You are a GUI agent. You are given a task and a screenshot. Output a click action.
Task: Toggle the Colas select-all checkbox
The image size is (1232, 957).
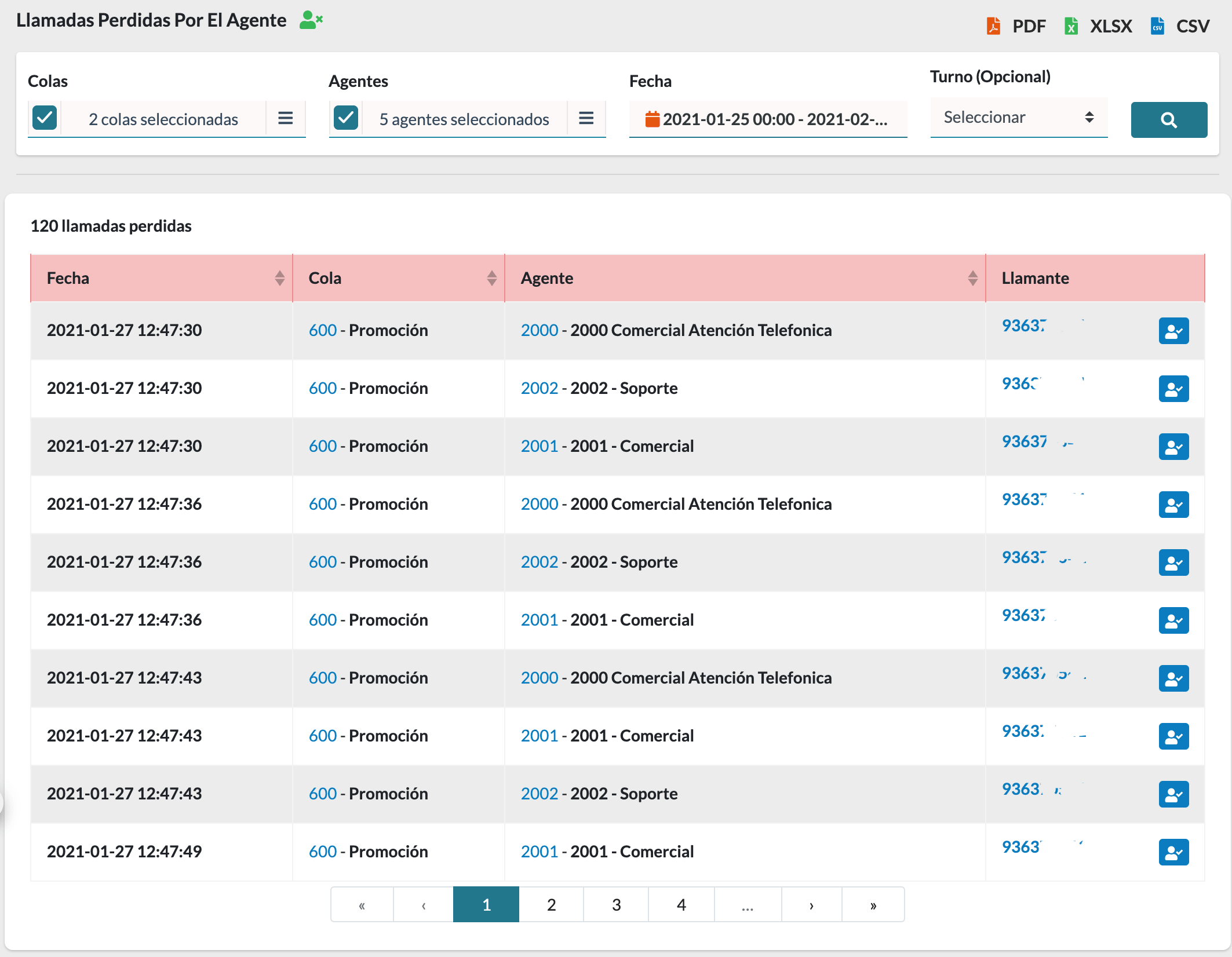point(45,118)
